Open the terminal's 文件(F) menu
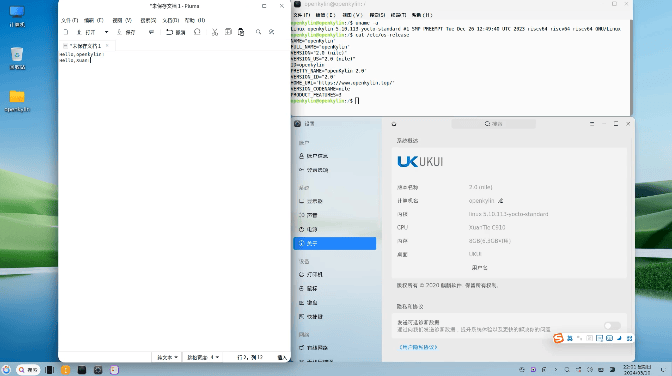Viewport: 672px width, 376px height. (x=302, y=15)
